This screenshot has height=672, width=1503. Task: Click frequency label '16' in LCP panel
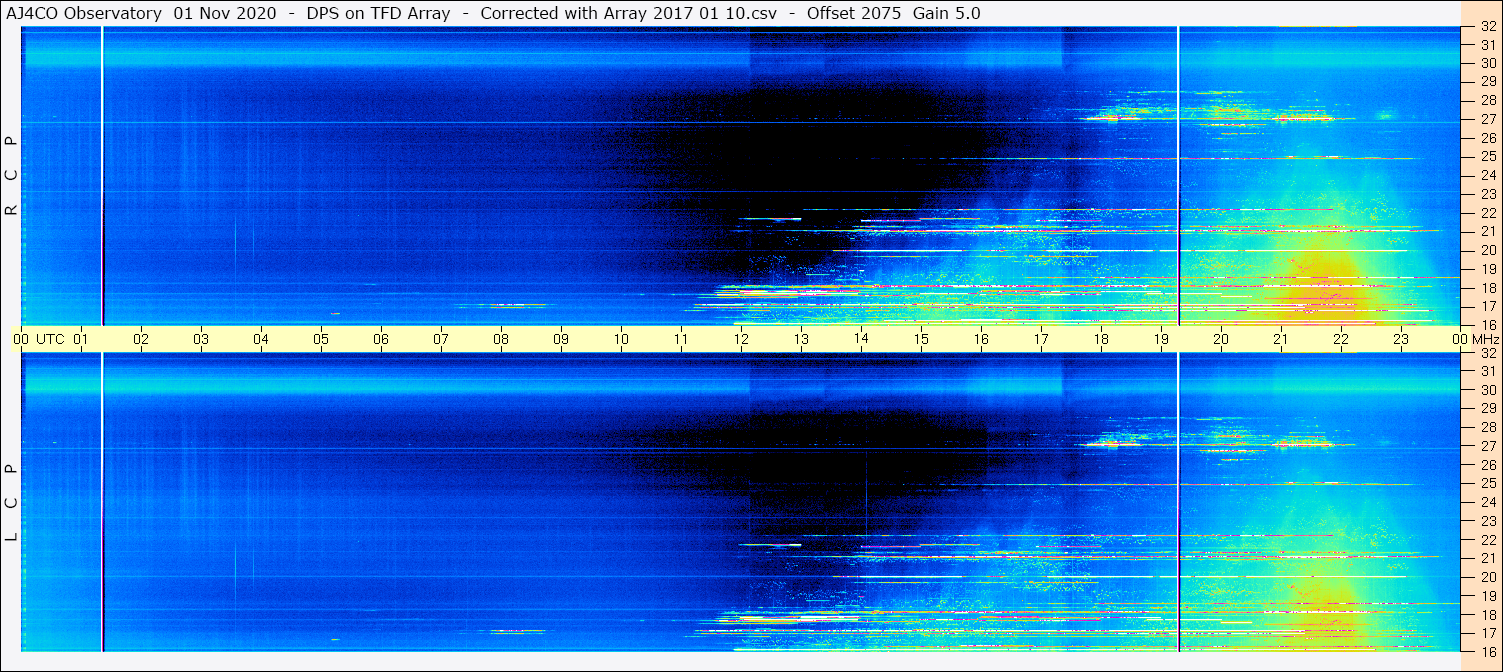click(x=1487, y=651)
